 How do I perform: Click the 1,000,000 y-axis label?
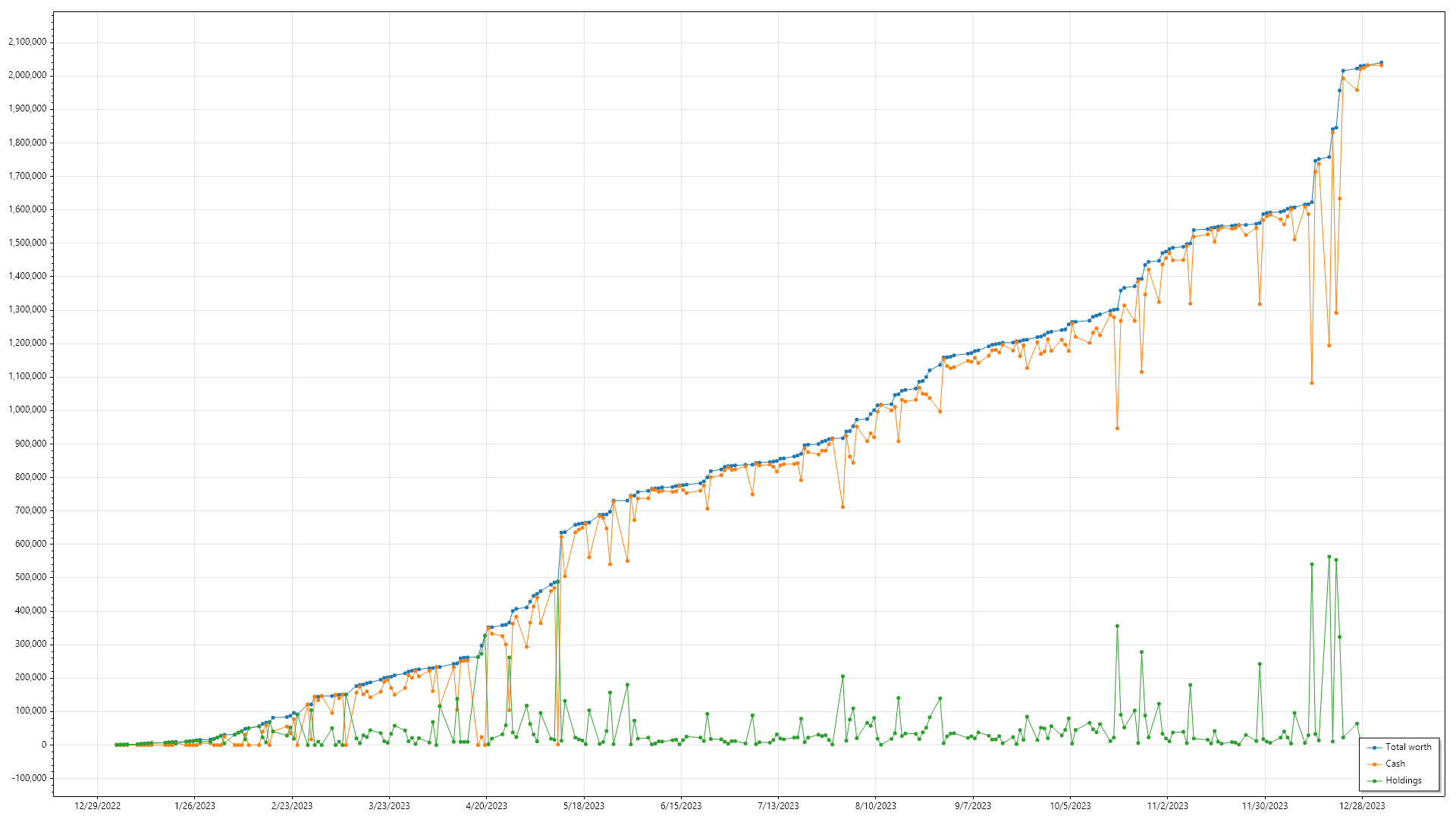(x=27, y=410)
